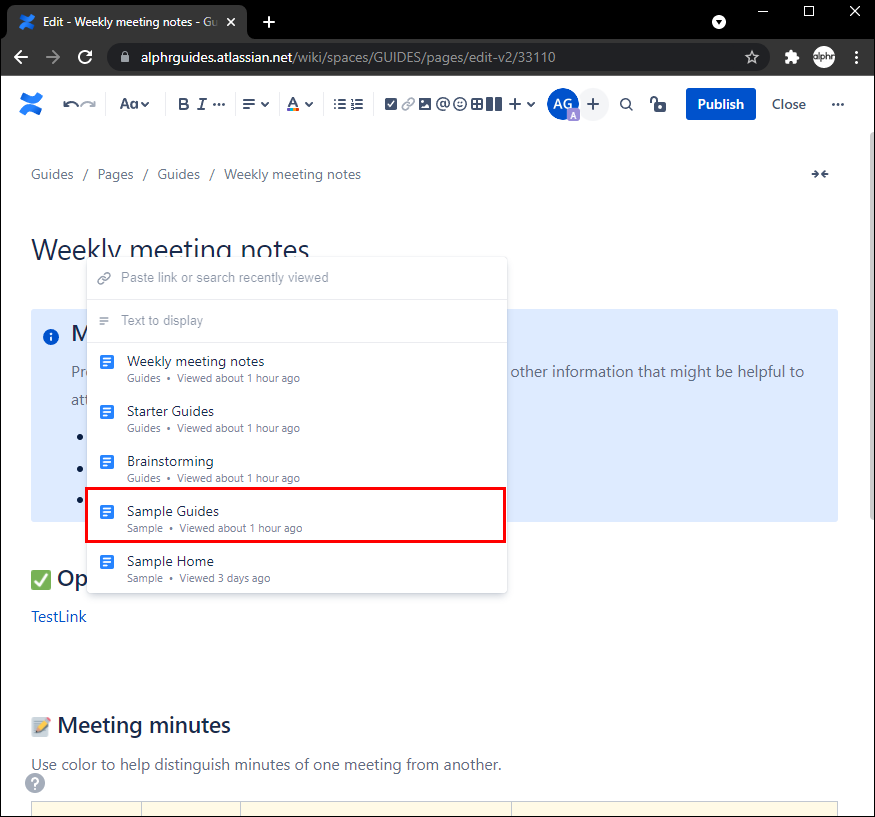Select Starter Guides from recent list
The height and width of the screenshot is (817, 875).
coord(297,419)
